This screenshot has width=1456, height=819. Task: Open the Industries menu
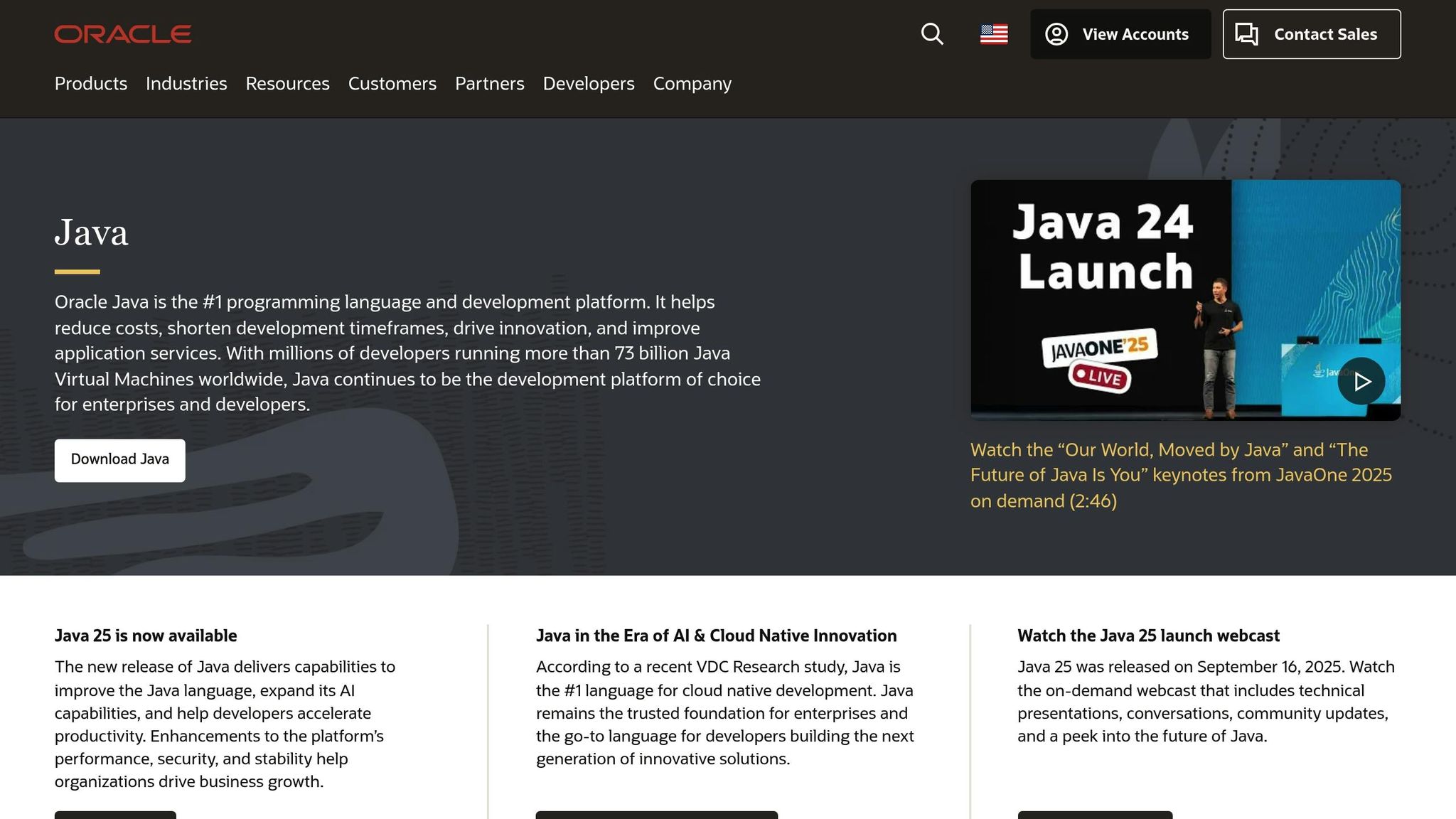[186, 84]
